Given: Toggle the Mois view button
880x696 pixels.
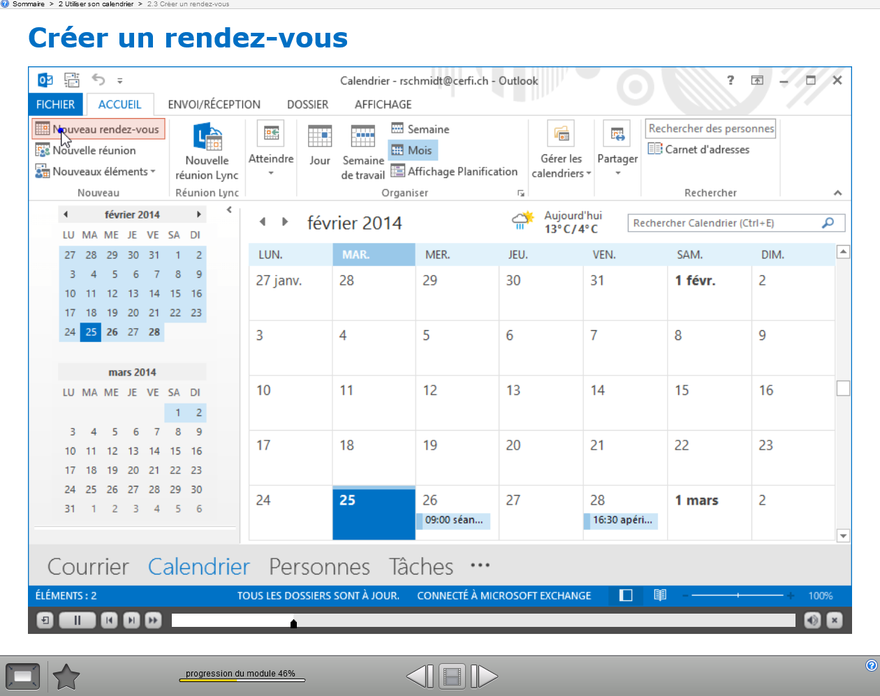Looking at the screenshot, I should pos(411,150).
